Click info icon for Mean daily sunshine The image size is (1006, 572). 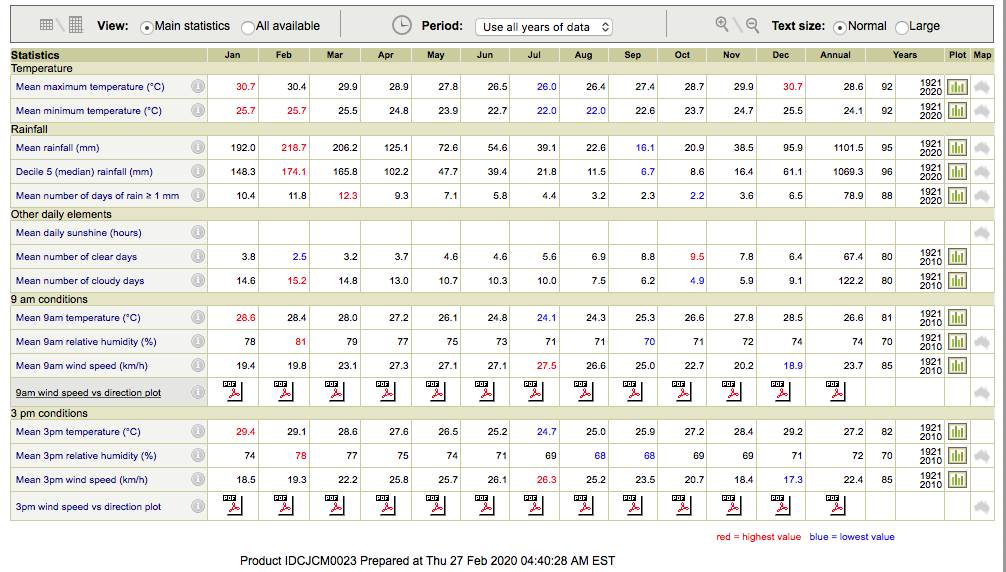click(x=198, y=233)
